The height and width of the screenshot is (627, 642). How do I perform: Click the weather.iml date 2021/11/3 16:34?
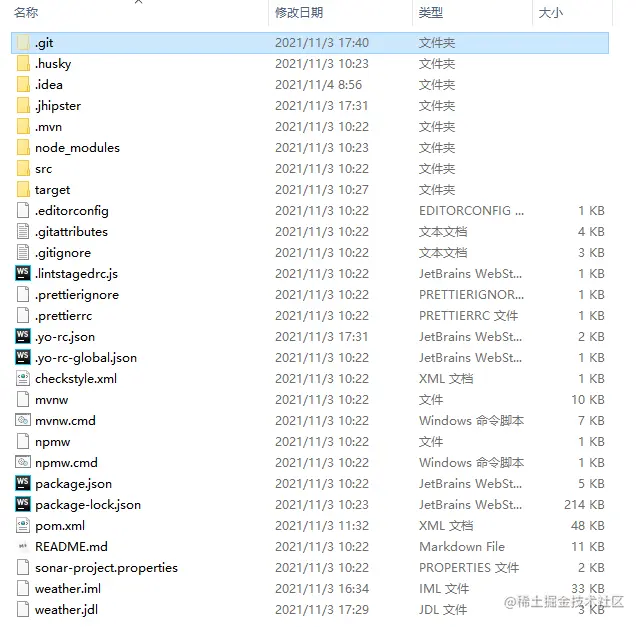(322, 589)
